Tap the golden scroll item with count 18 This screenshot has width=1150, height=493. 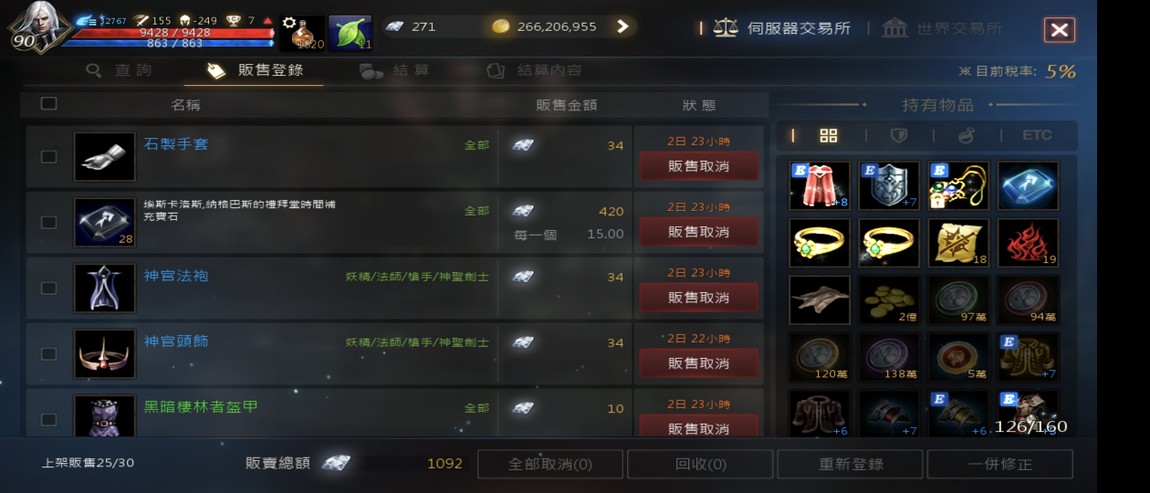(959, 243)
